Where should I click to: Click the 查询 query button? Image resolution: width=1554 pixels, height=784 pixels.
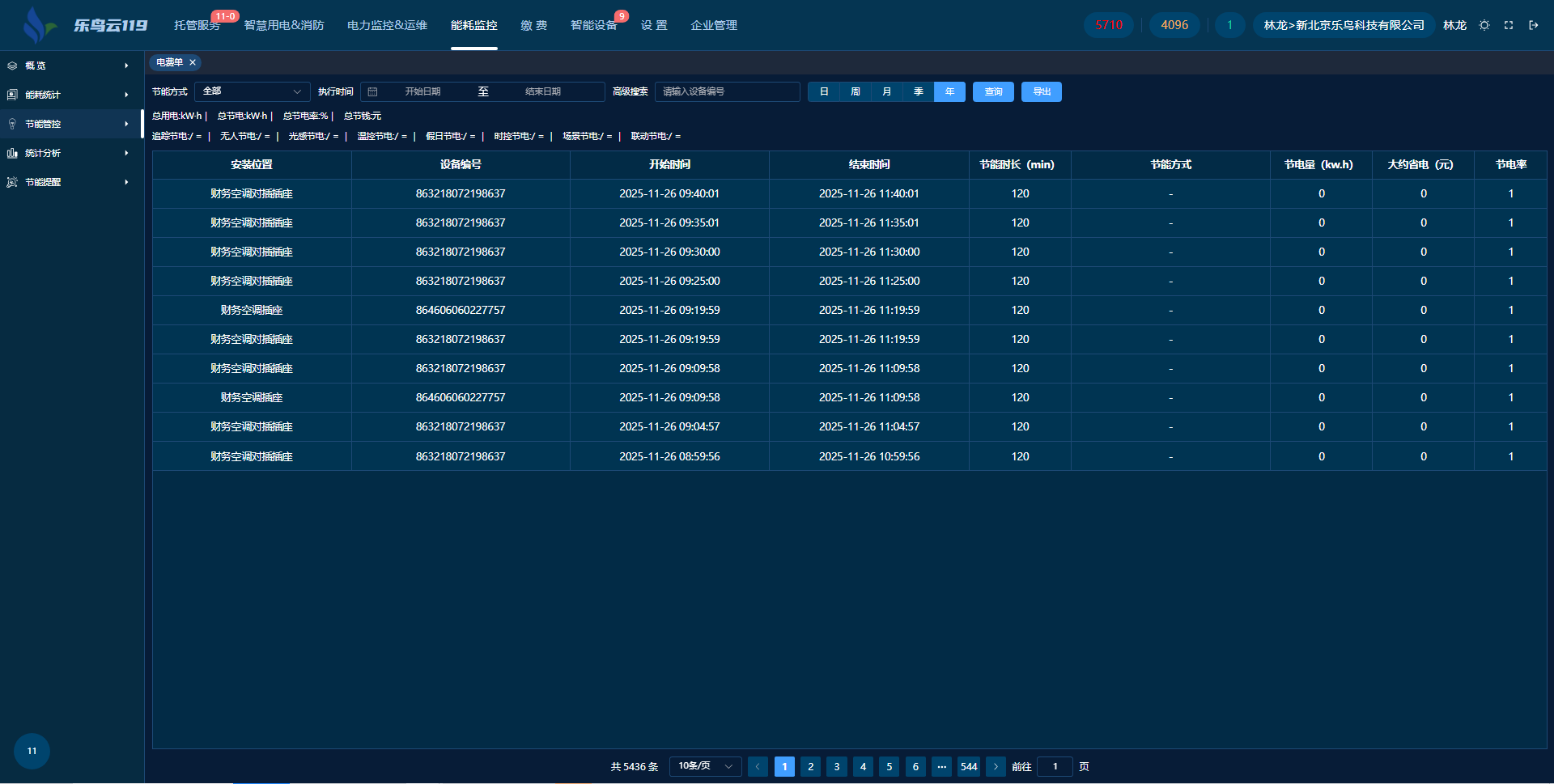(x=993, y=92)
